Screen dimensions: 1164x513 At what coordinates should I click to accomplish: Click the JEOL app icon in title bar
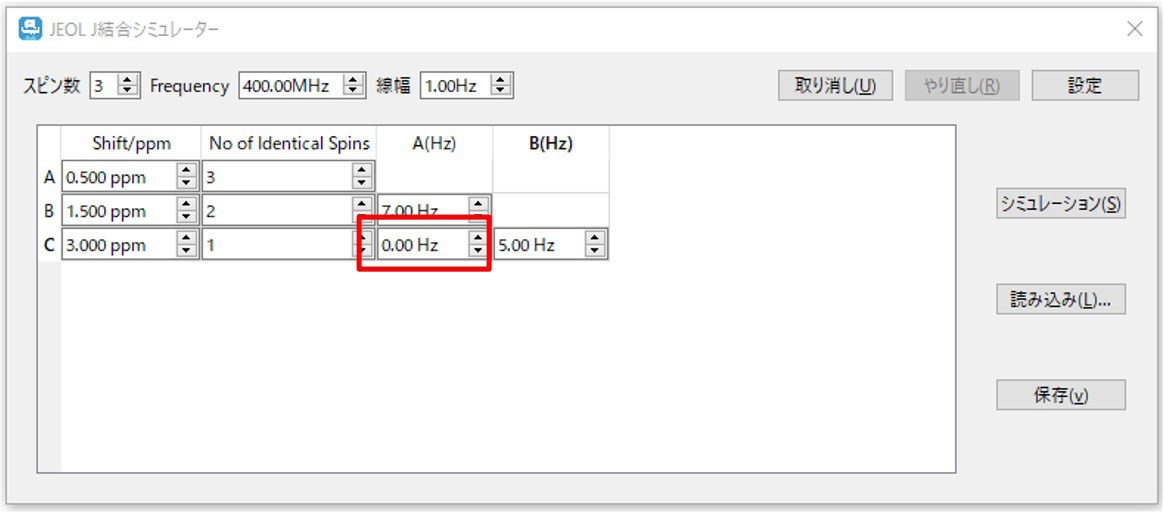click(31, 28)
